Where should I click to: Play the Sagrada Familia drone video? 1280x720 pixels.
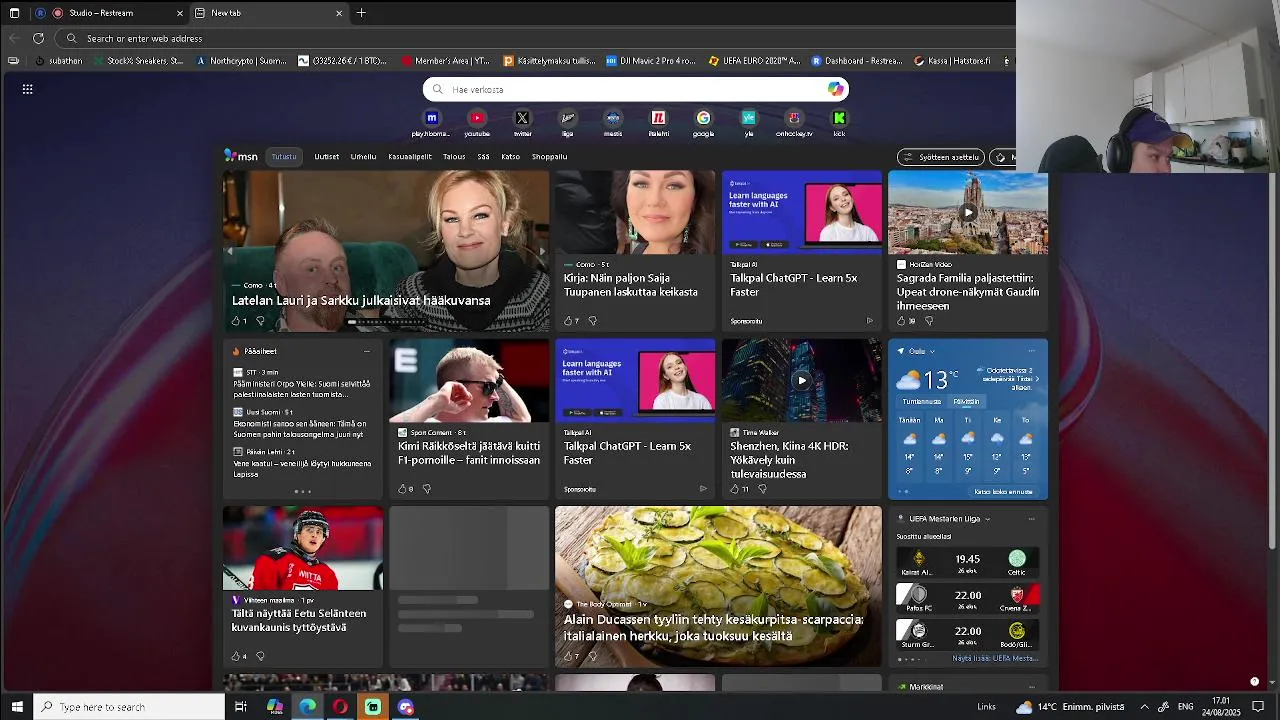click(967, 212)
